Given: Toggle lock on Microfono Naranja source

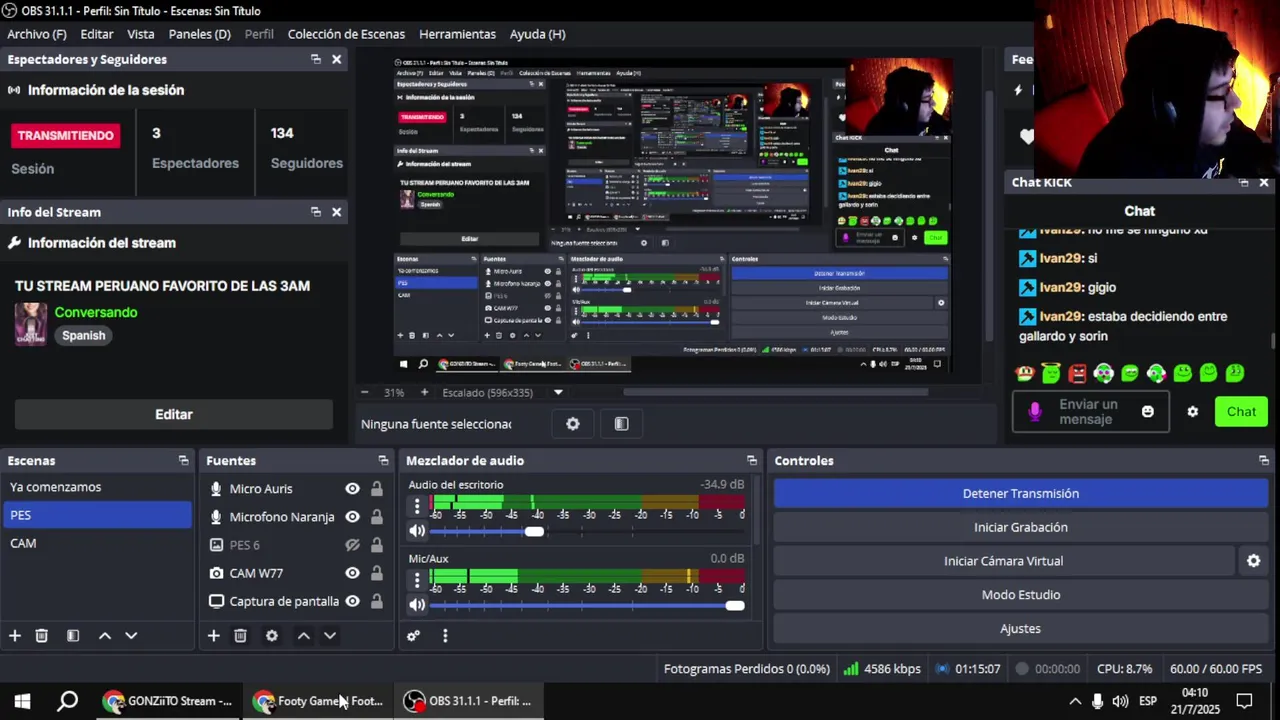Looking at the screenshot, I should [377, 517].
